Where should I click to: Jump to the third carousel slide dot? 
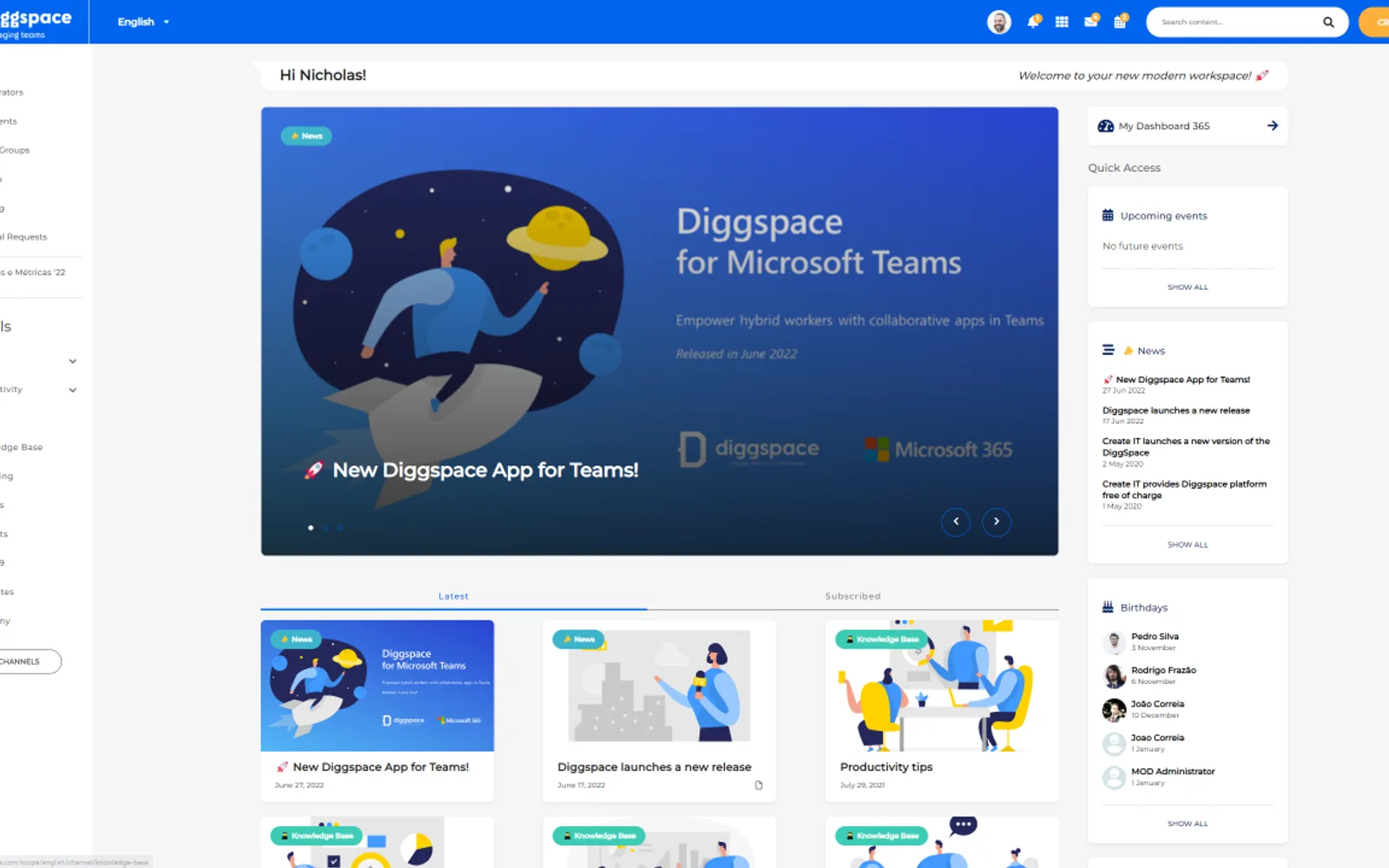(x=339, y=528)
